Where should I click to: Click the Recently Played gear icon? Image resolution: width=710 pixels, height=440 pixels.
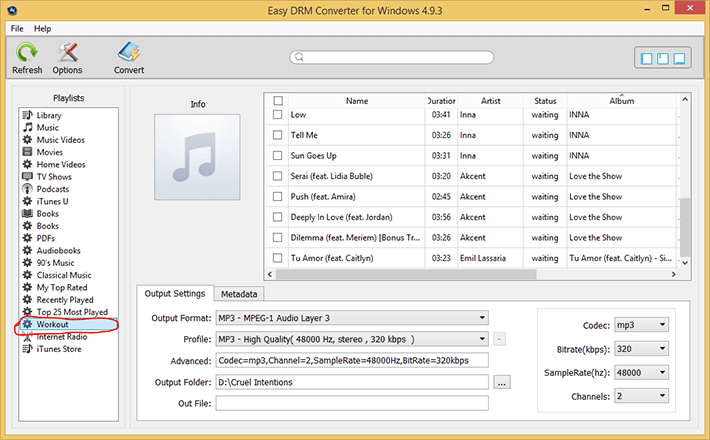pos(28,299)
